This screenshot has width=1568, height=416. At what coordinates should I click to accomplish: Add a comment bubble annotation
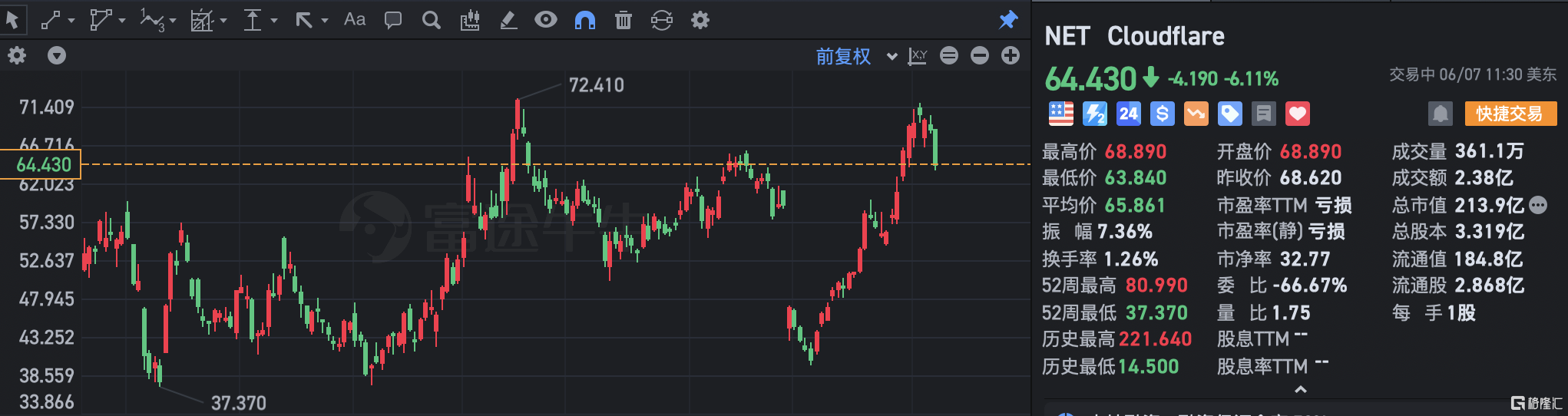point(392,20)
